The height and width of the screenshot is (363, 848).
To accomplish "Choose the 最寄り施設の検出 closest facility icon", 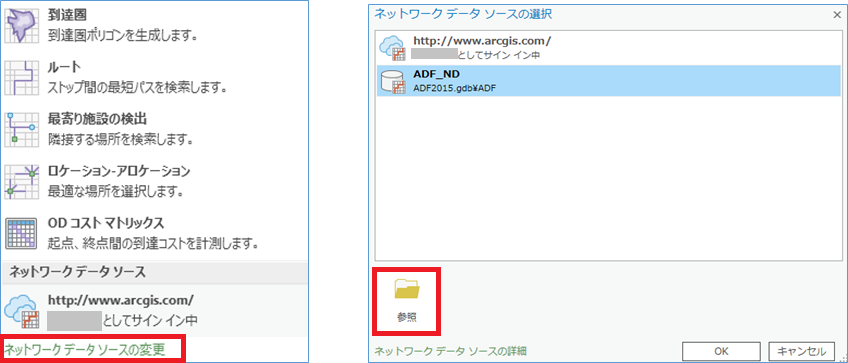I will (22, 129).
